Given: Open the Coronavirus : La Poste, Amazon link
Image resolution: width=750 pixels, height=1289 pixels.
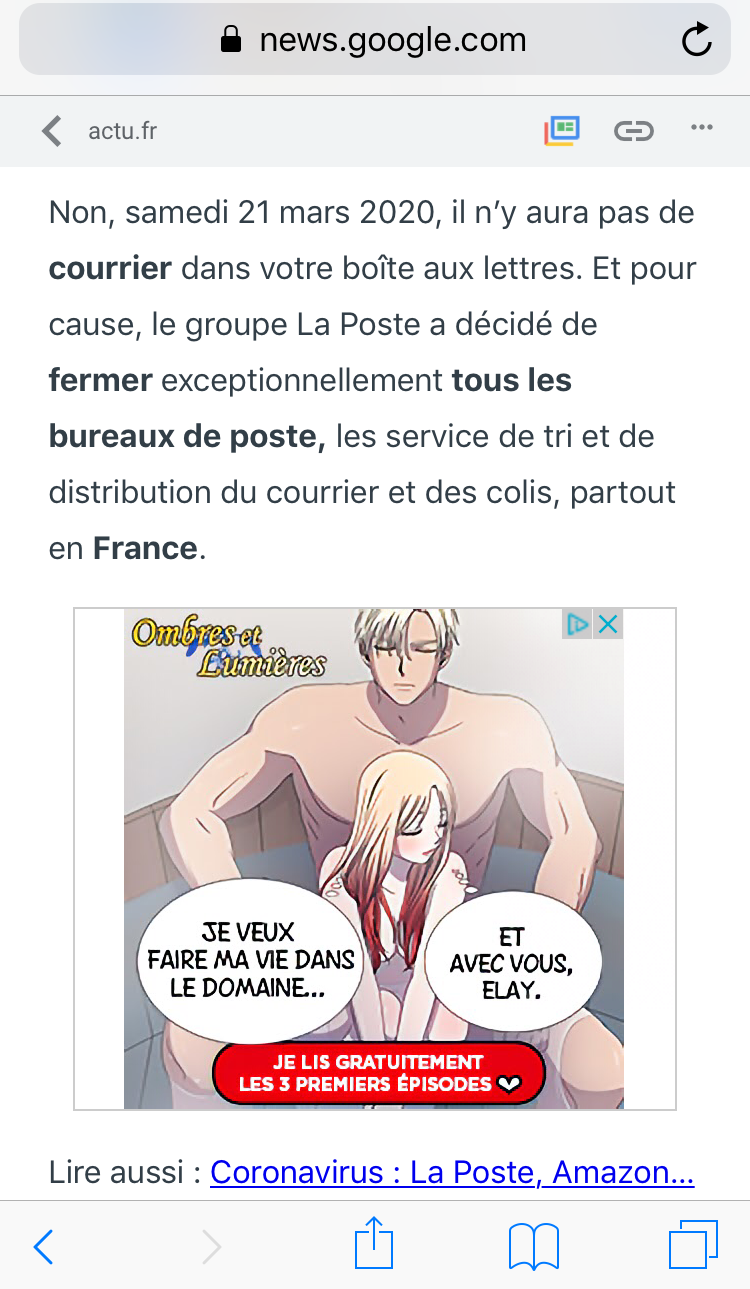Looking at the screenshot, I should pyautogui.click(x=452, y=1171).
